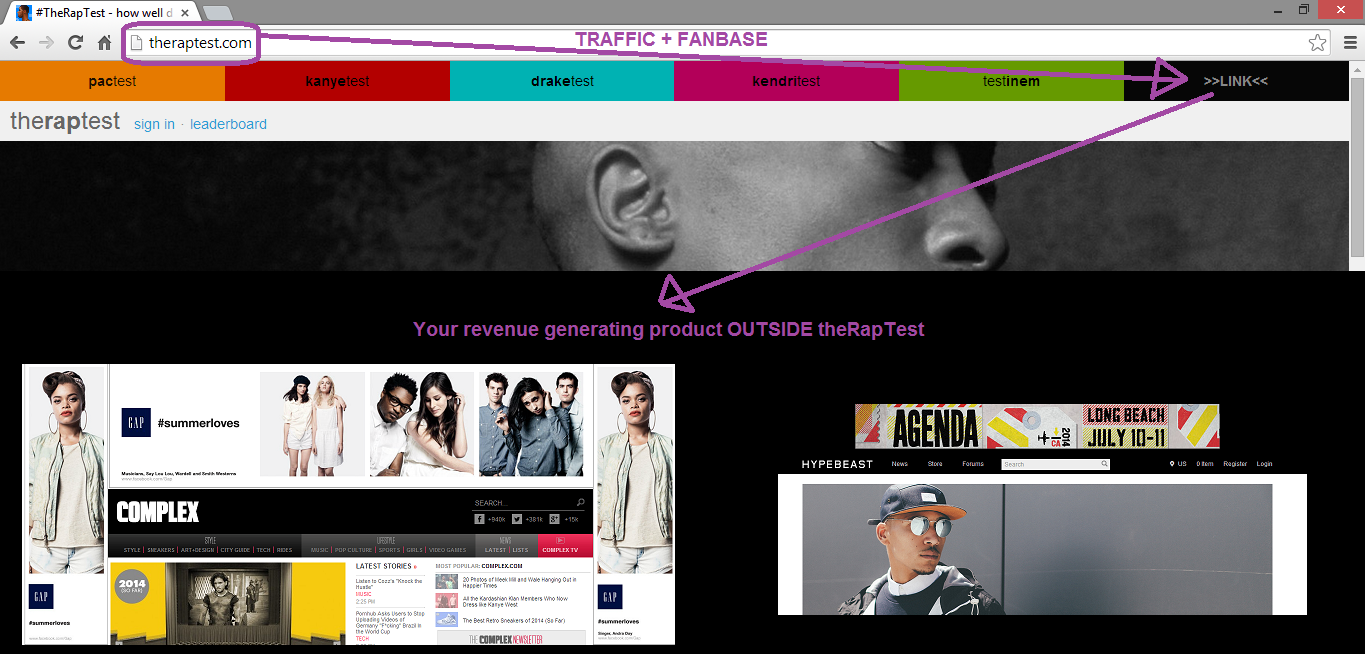Click the browser forward arrow

pyautogui.click(x=46, y=43)
